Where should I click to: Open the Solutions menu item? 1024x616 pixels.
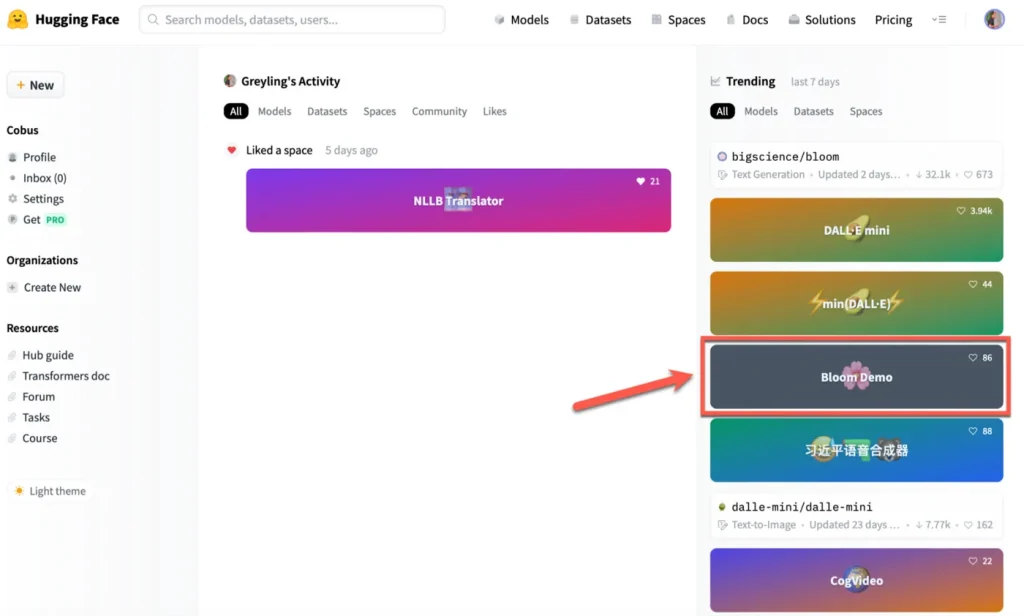click(822, 20)
